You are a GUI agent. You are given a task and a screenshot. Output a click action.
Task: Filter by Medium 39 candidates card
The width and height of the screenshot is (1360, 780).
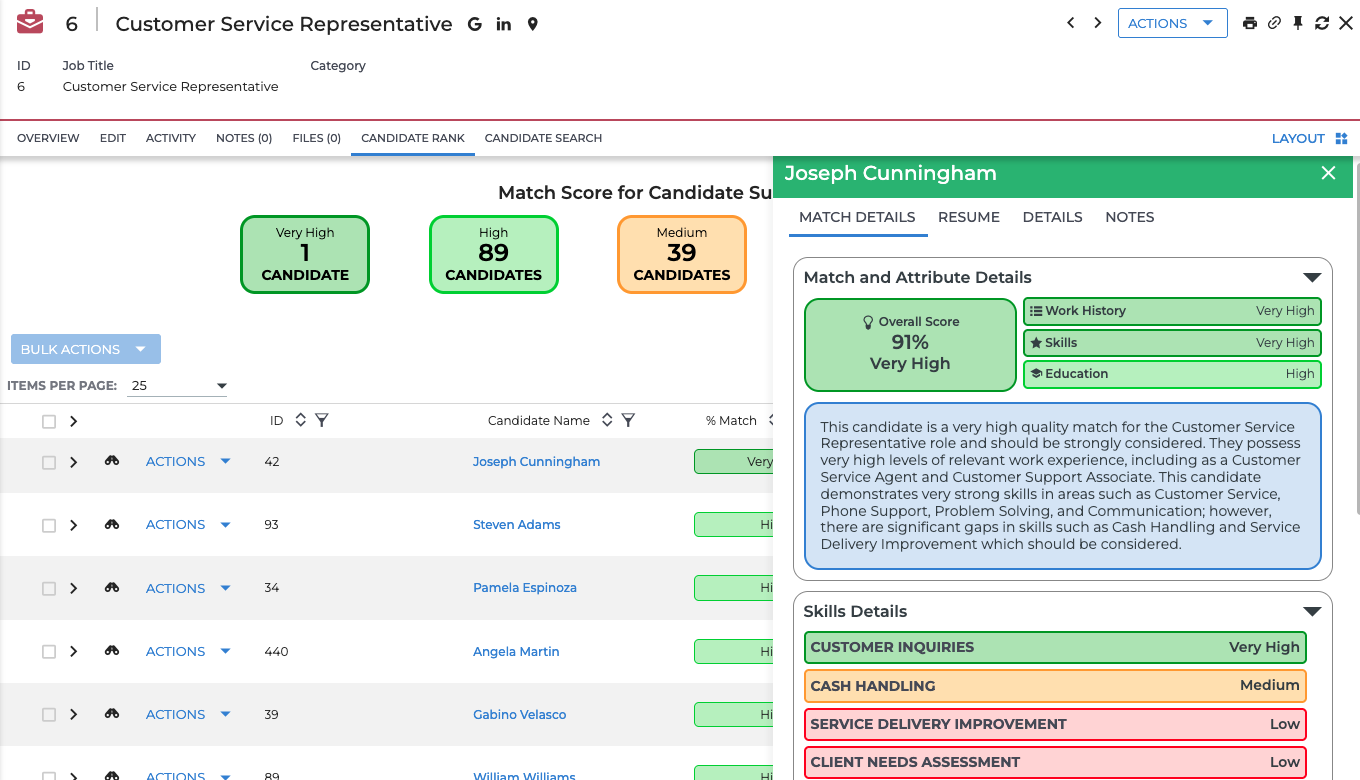682,255
